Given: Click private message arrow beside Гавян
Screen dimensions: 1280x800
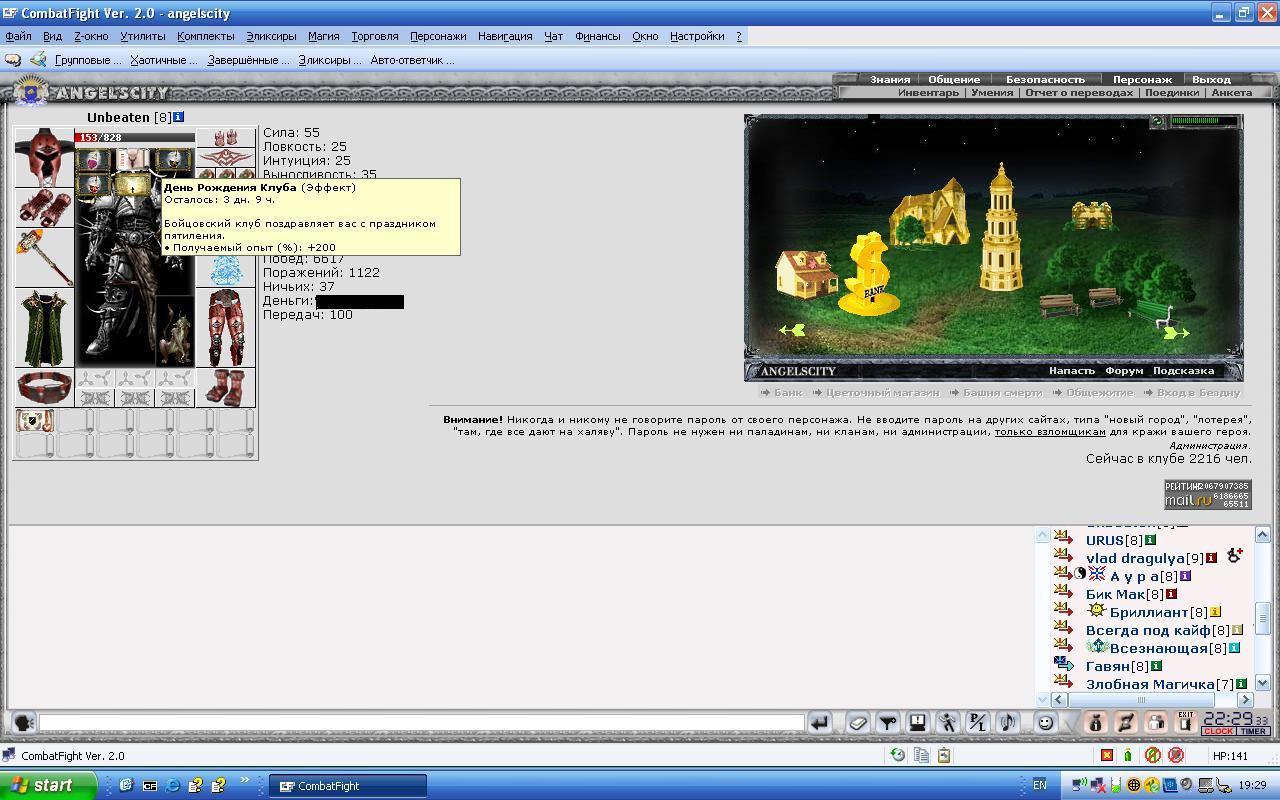Looking at the screenshot, I should pyautogui.click(x=1063, y=665).
